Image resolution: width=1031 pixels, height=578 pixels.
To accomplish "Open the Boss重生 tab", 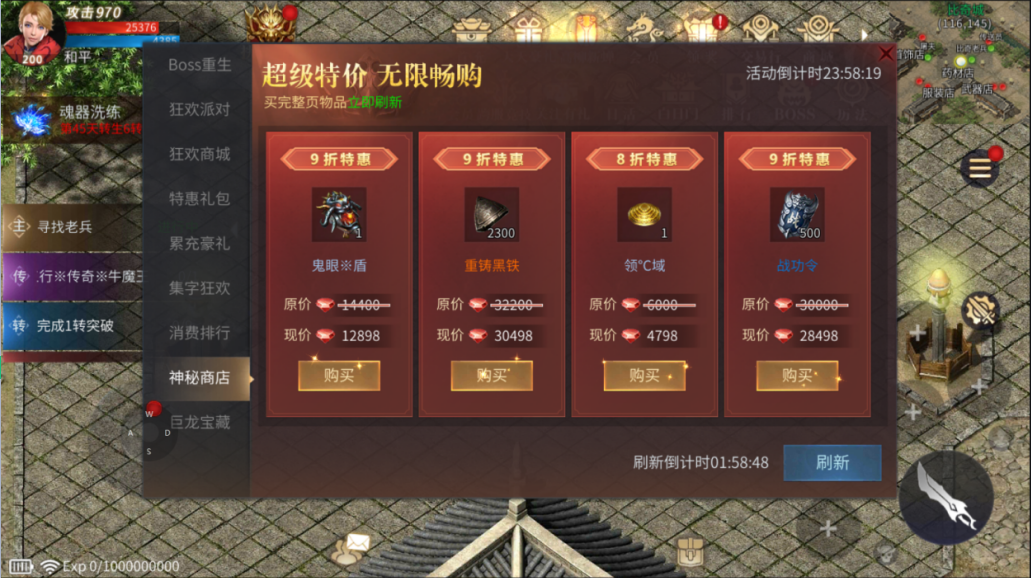I will tap(200, 65).
